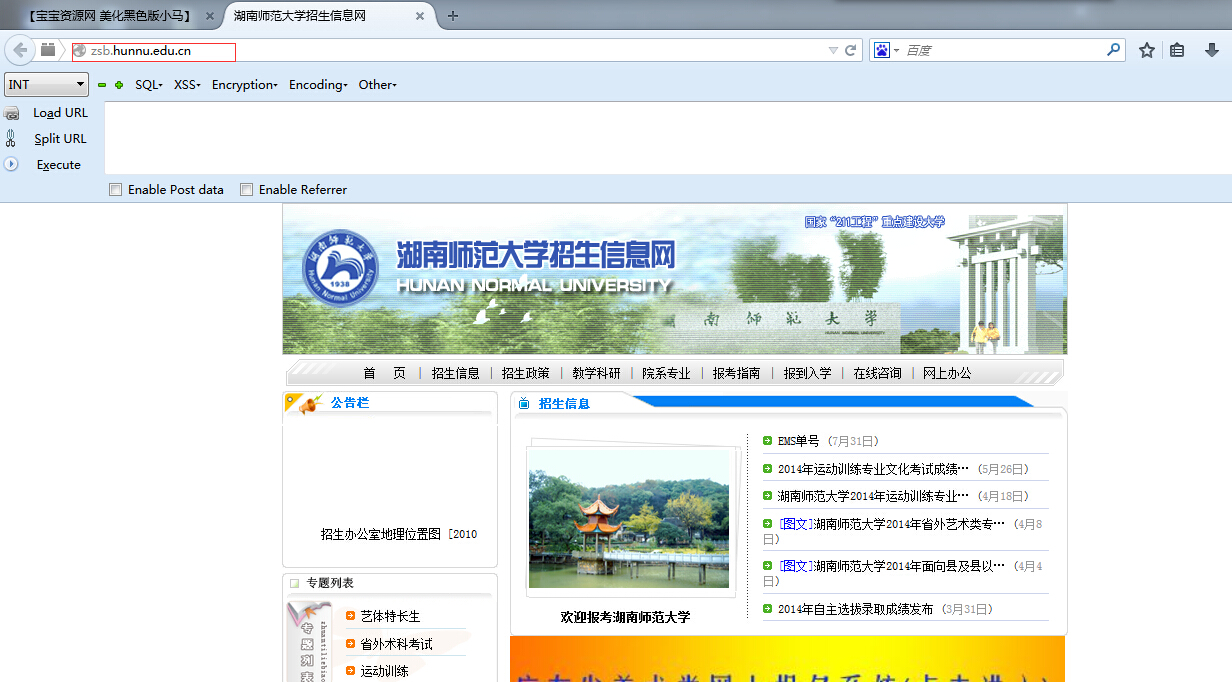
Task: Click the Load URL button
Action: tap(60, 113)
